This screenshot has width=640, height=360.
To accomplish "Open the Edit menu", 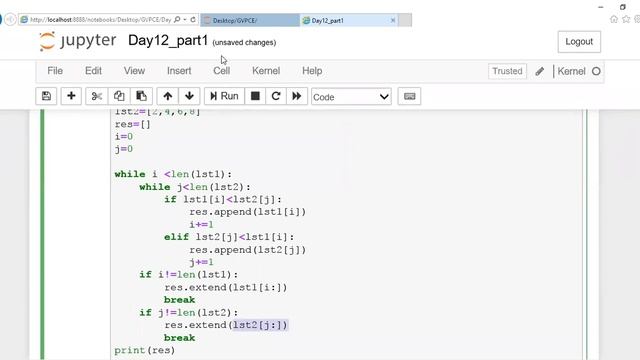I will [93, 71].
